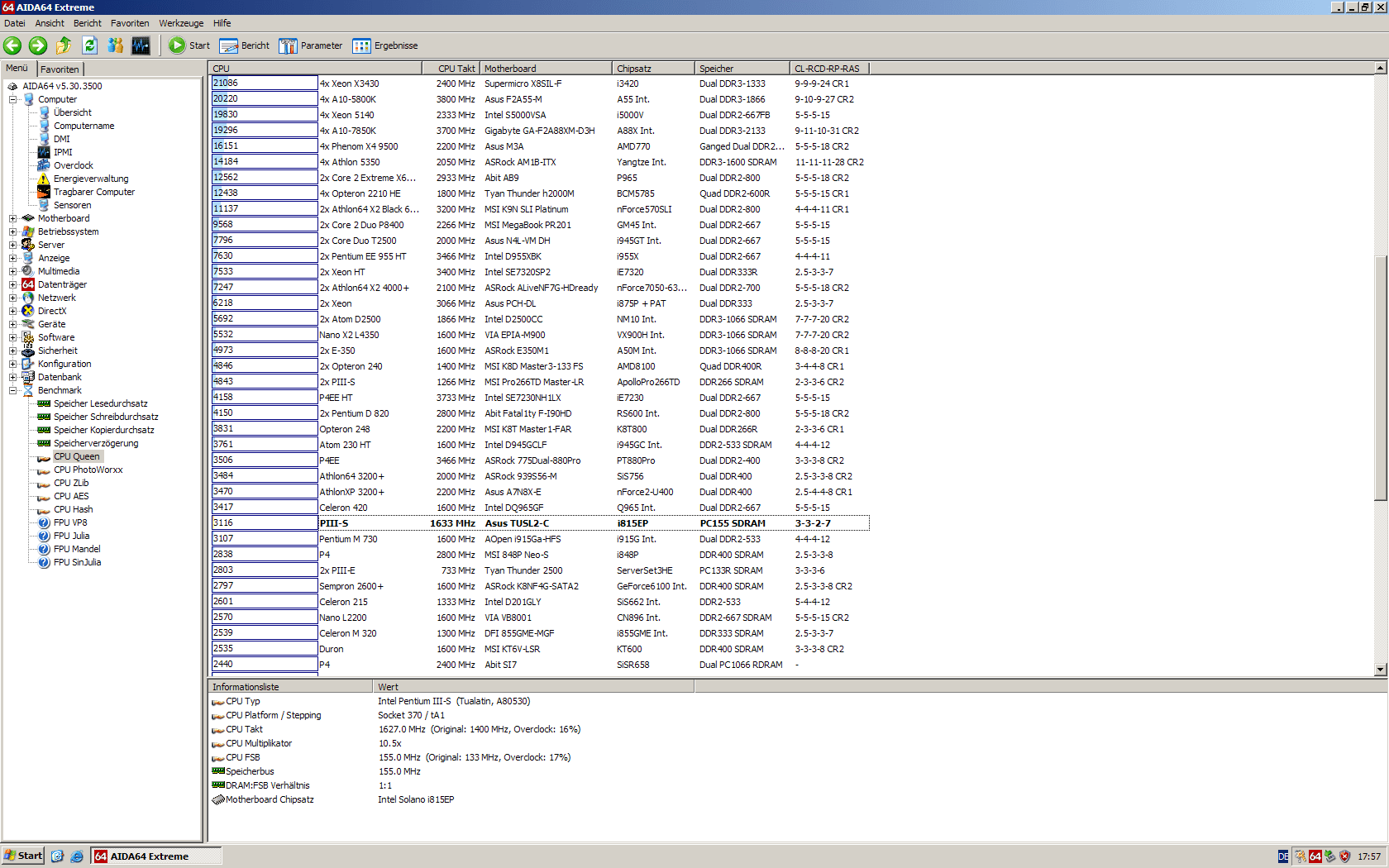Select CPU ZLib benchmark

pyautogui.click(x=71, y=483)
